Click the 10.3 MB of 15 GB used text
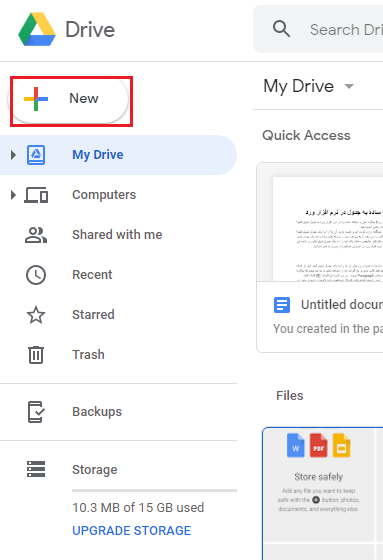The height and width of the screenshot is (560, 383). pos(138,508)
